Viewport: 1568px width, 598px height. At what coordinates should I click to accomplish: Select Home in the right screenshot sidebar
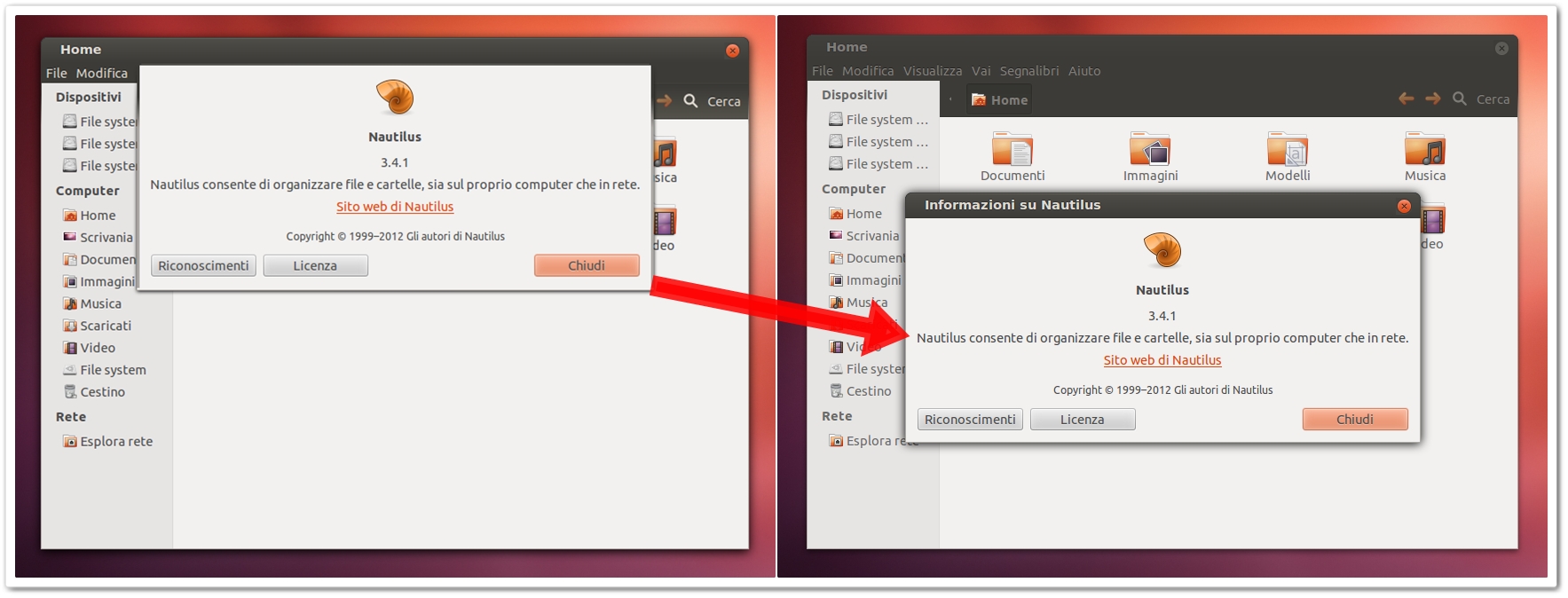coord(863,214)
